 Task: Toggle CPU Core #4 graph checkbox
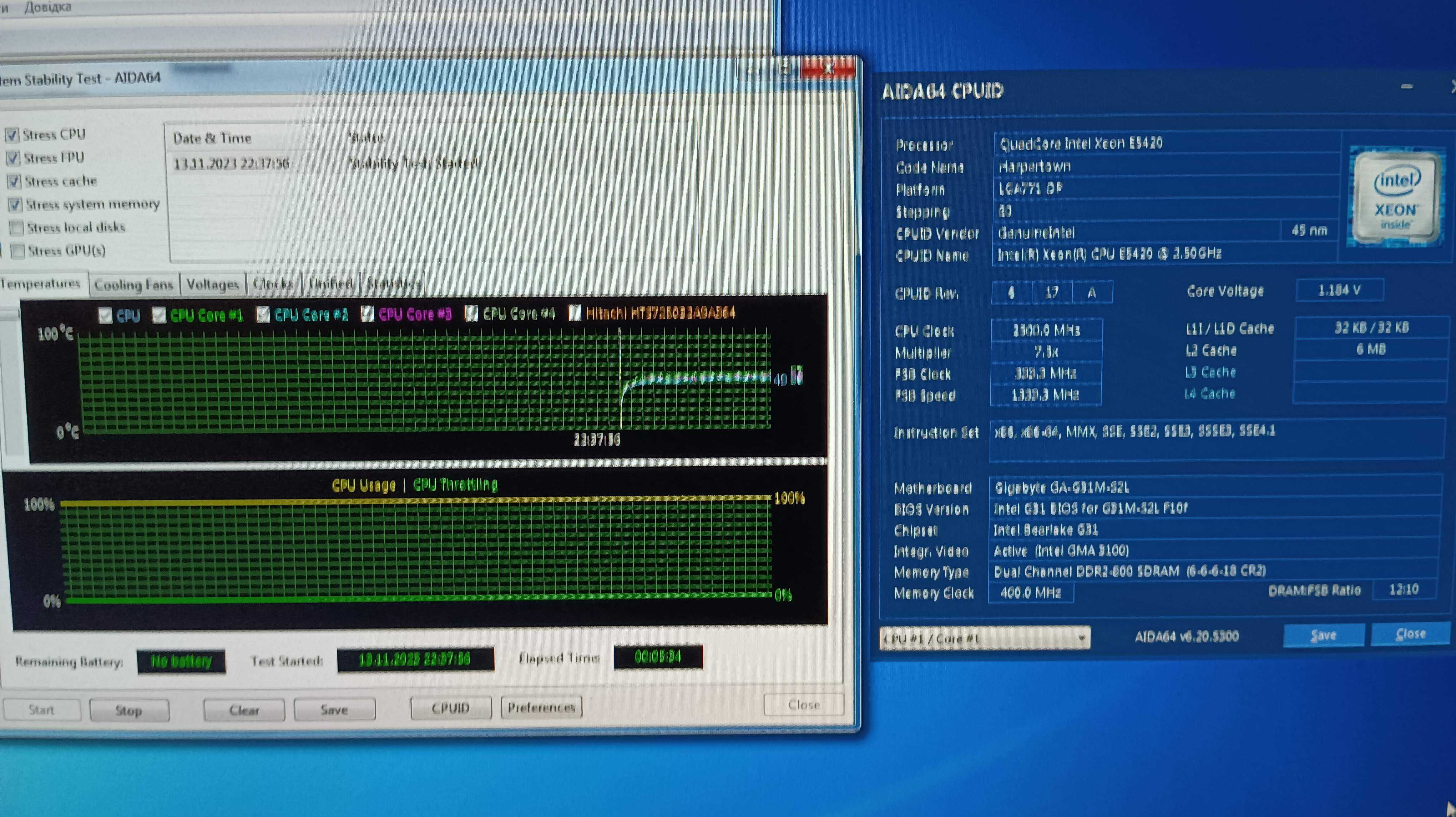[x=471, y=313]
